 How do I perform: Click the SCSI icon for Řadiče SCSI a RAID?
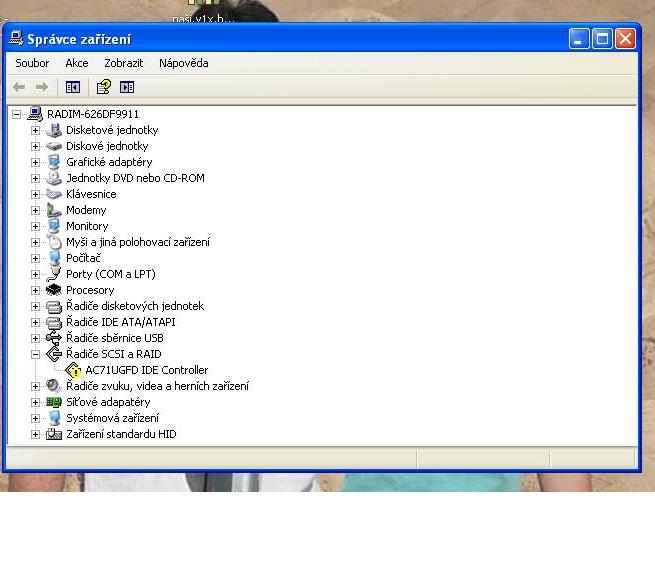point(54,354)
